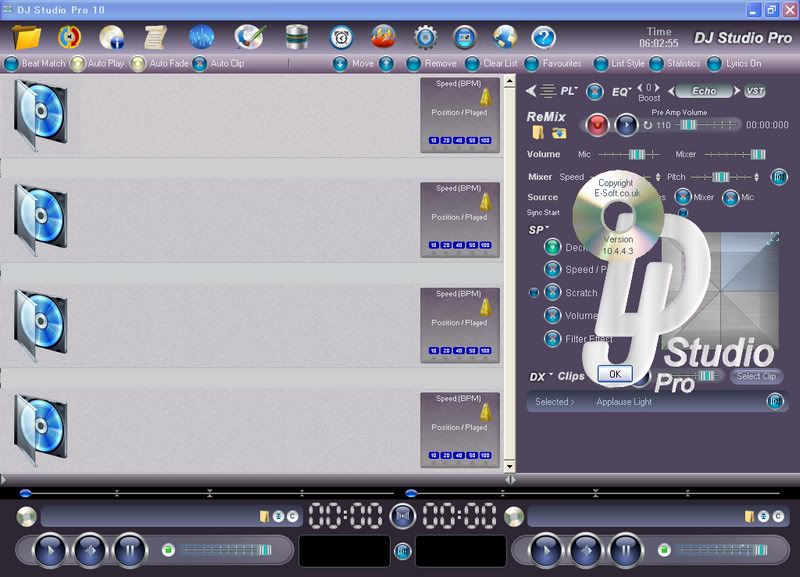Toggle the Mic source button
The image size is (800, 577).
tap(731, 197)
